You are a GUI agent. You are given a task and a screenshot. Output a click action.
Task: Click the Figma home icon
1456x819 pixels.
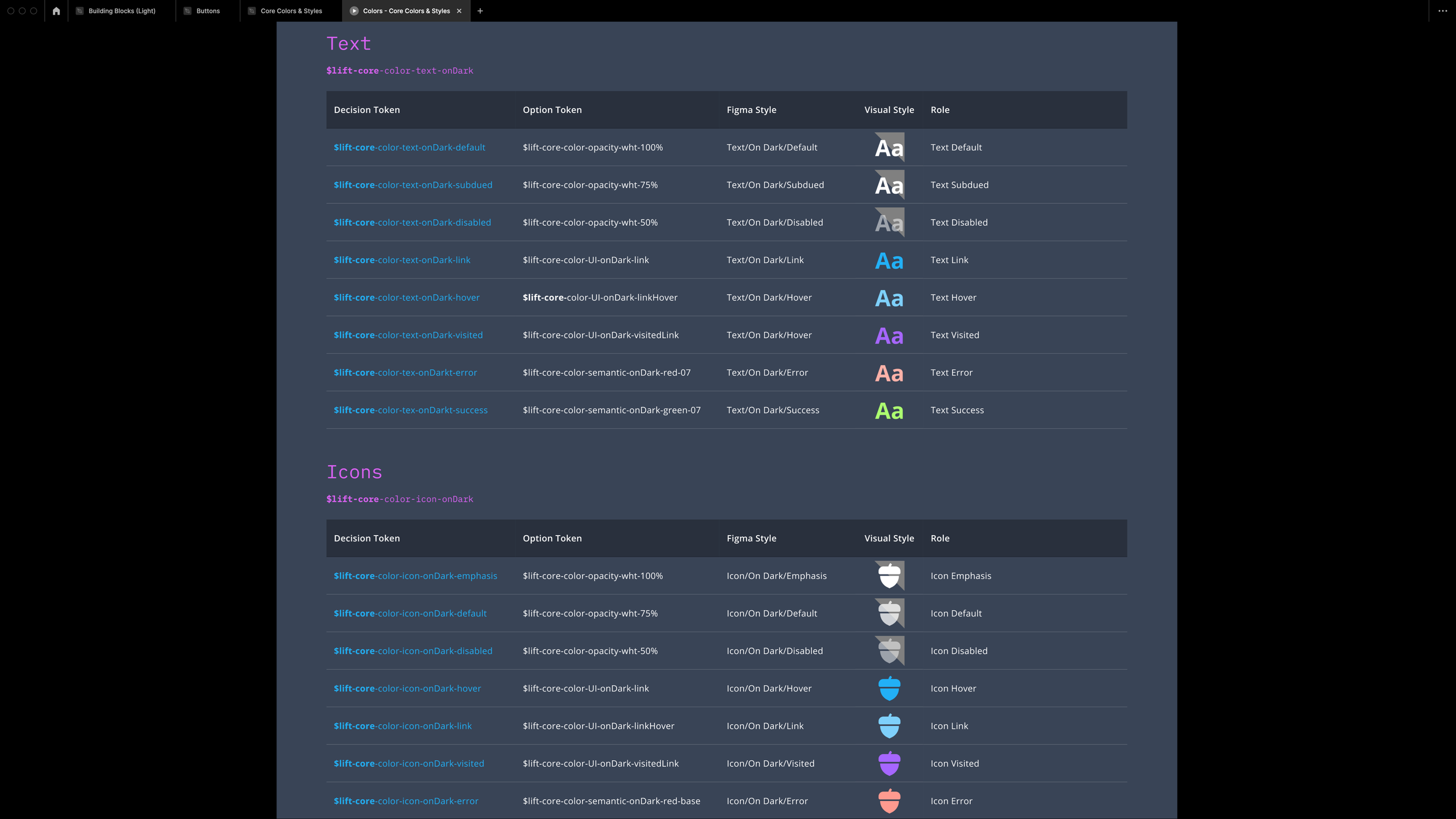click(56, 11)
